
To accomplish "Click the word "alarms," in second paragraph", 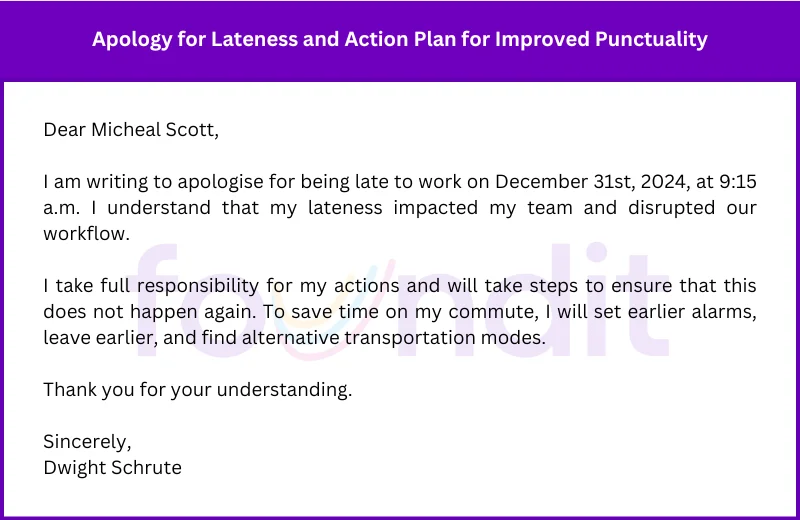I will (x=724, y=312).
